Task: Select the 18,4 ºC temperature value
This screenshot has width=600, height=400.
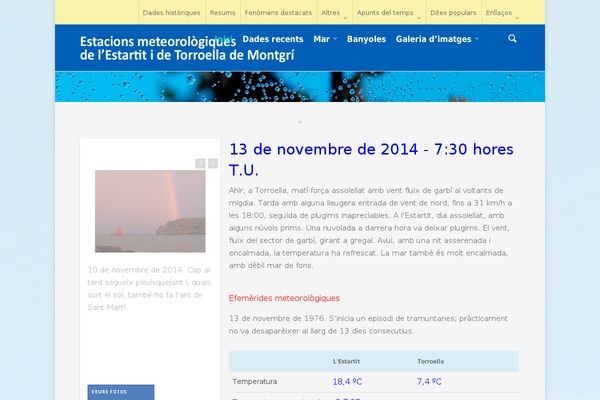Action: pos(347,382)
